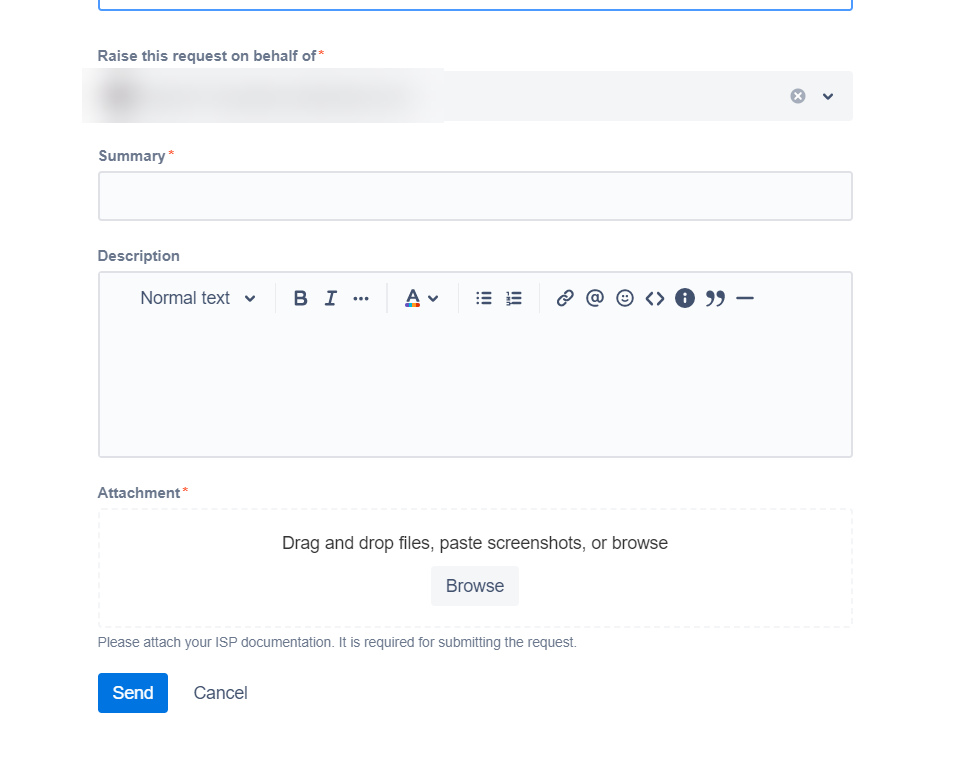Insert a quote block in the description
979x769 pixels.
click(714, 297)
